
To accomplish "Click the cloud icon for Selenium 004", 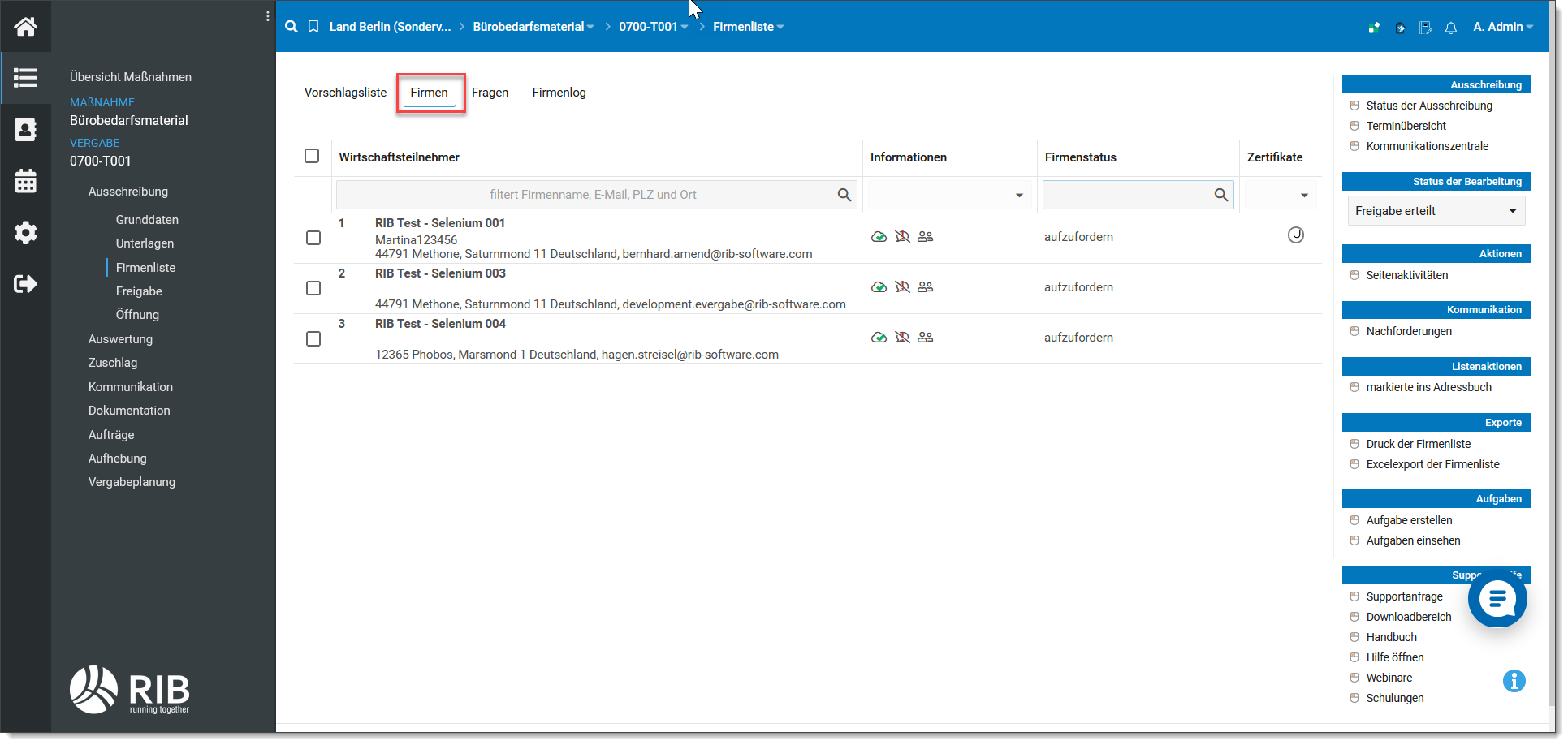I will [x=879, y=338].
